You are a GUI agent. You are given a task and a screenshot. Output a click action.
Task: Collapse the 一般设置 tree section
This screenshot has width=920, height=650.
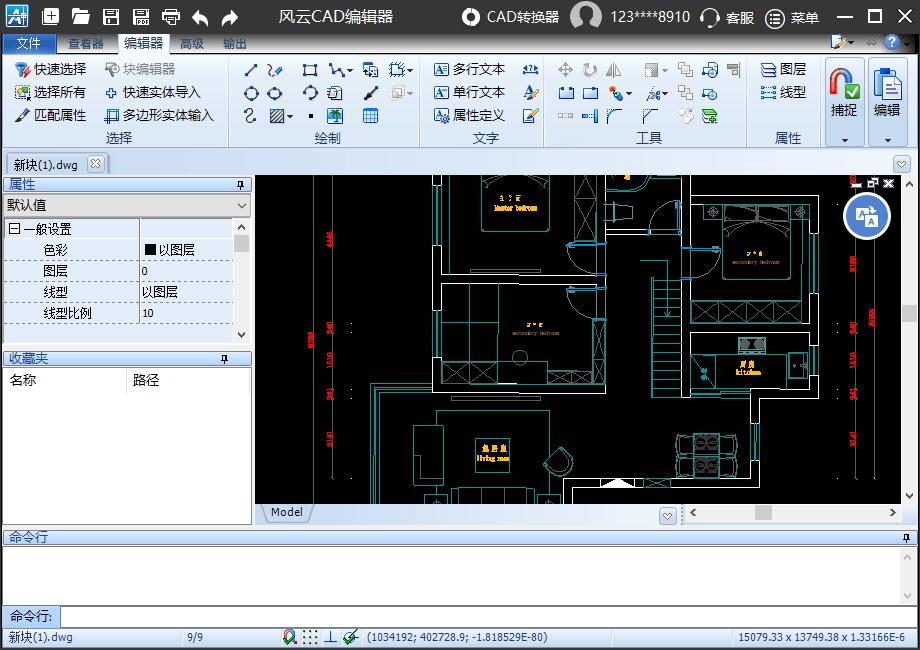(x=14, y=229)
